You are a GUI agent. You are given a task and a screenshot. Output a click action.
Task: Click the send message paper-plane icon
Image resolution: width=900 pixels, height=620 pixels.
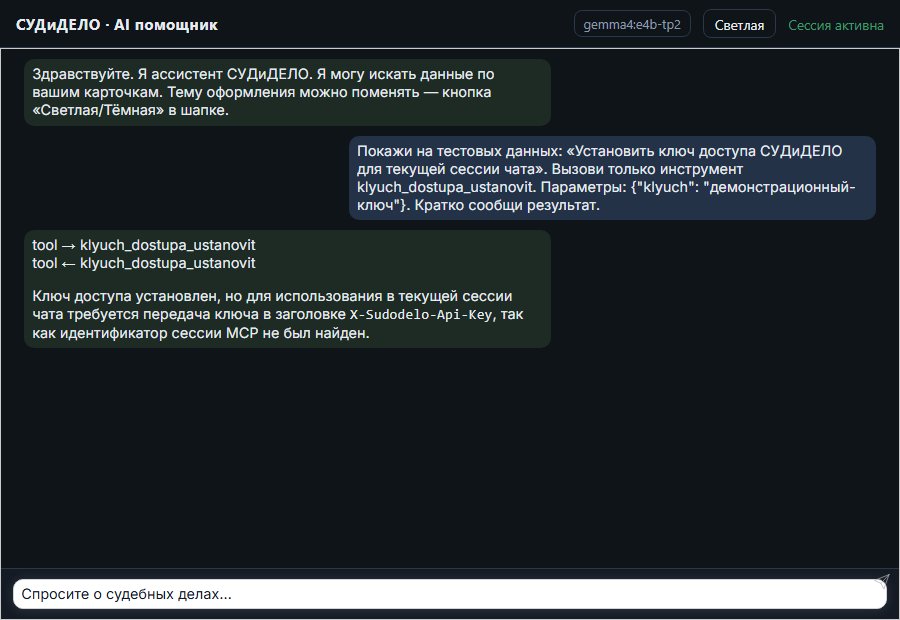pyautogui.click(x=882, y=581)
